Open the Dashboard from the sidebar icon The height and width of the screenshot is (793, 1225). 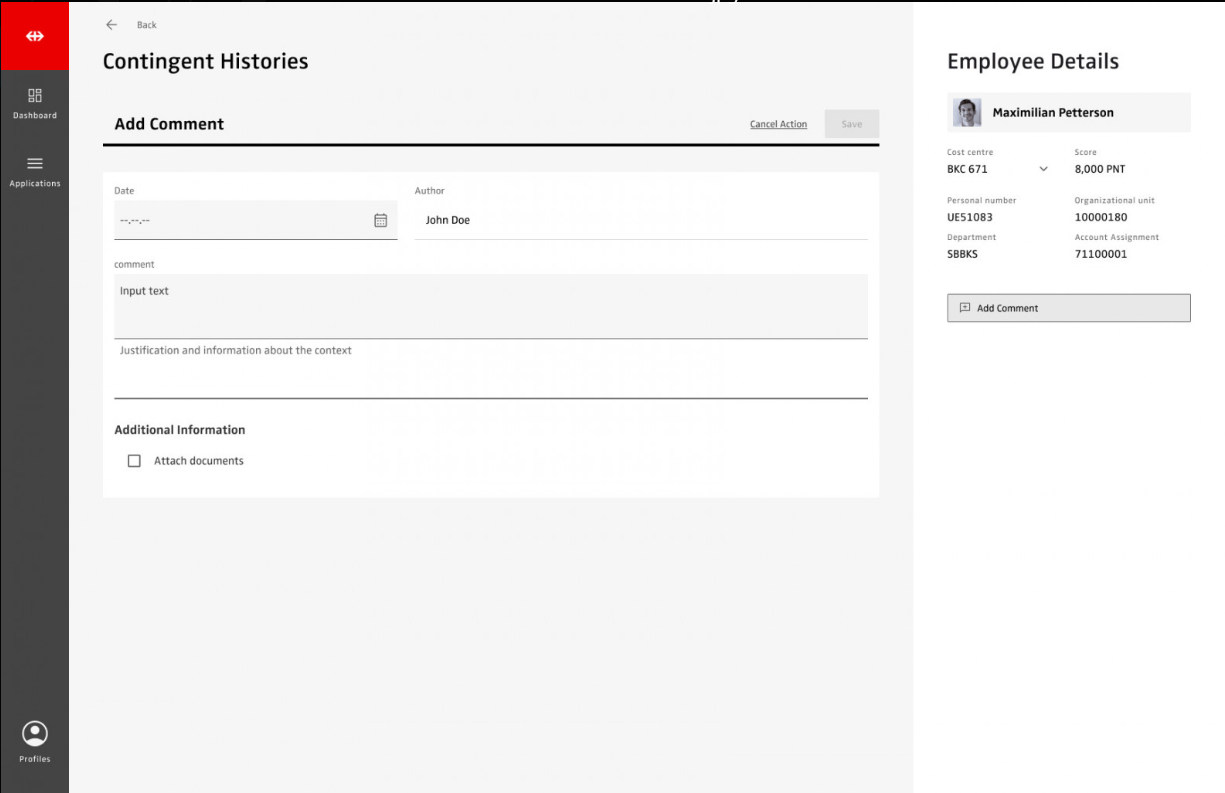(x=35, y=96)
